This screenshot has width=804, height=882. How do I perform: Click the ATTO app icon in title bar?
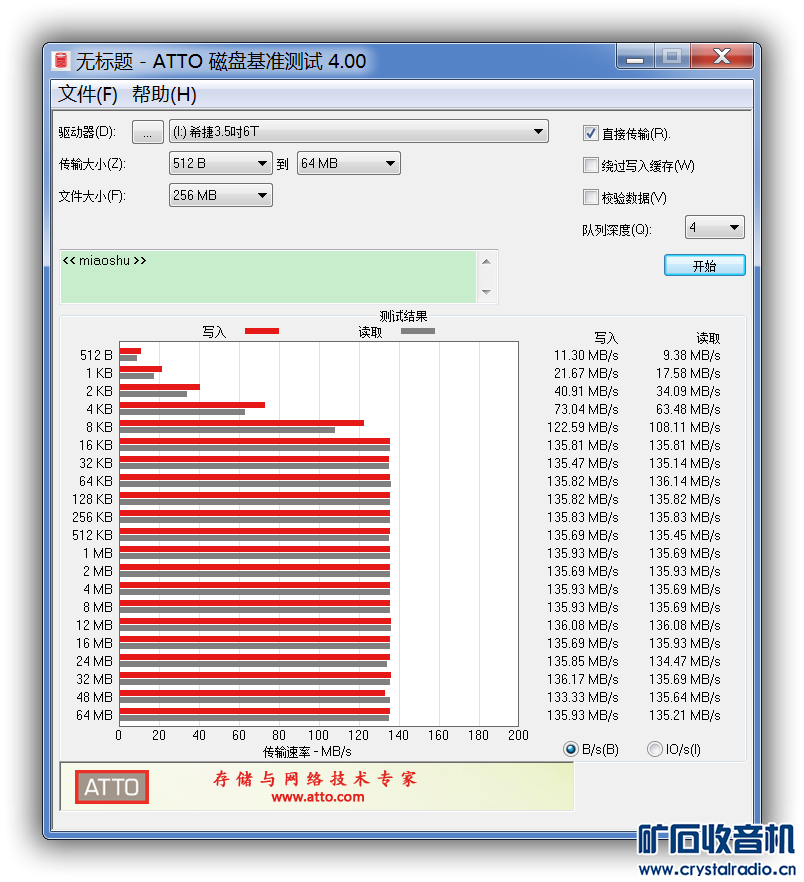tap(60, 60)
